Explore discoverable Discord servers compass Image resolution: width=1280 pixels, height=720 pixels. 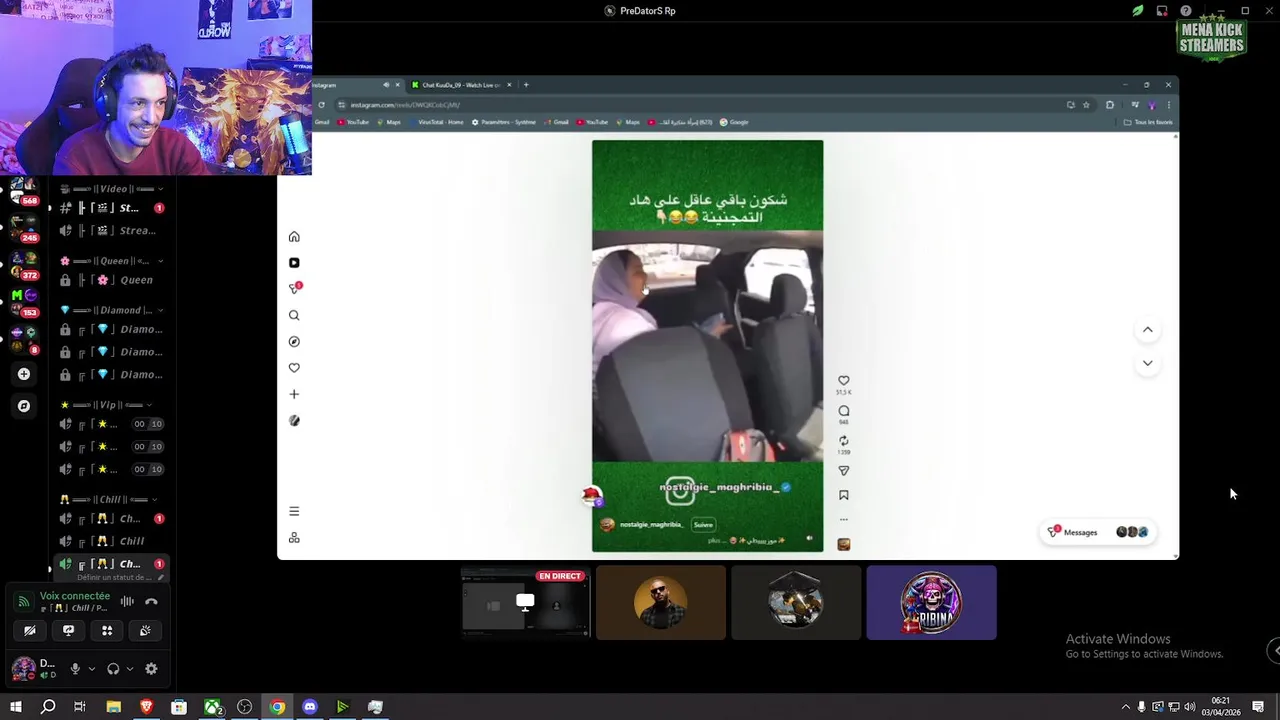(x=24, y=406)
